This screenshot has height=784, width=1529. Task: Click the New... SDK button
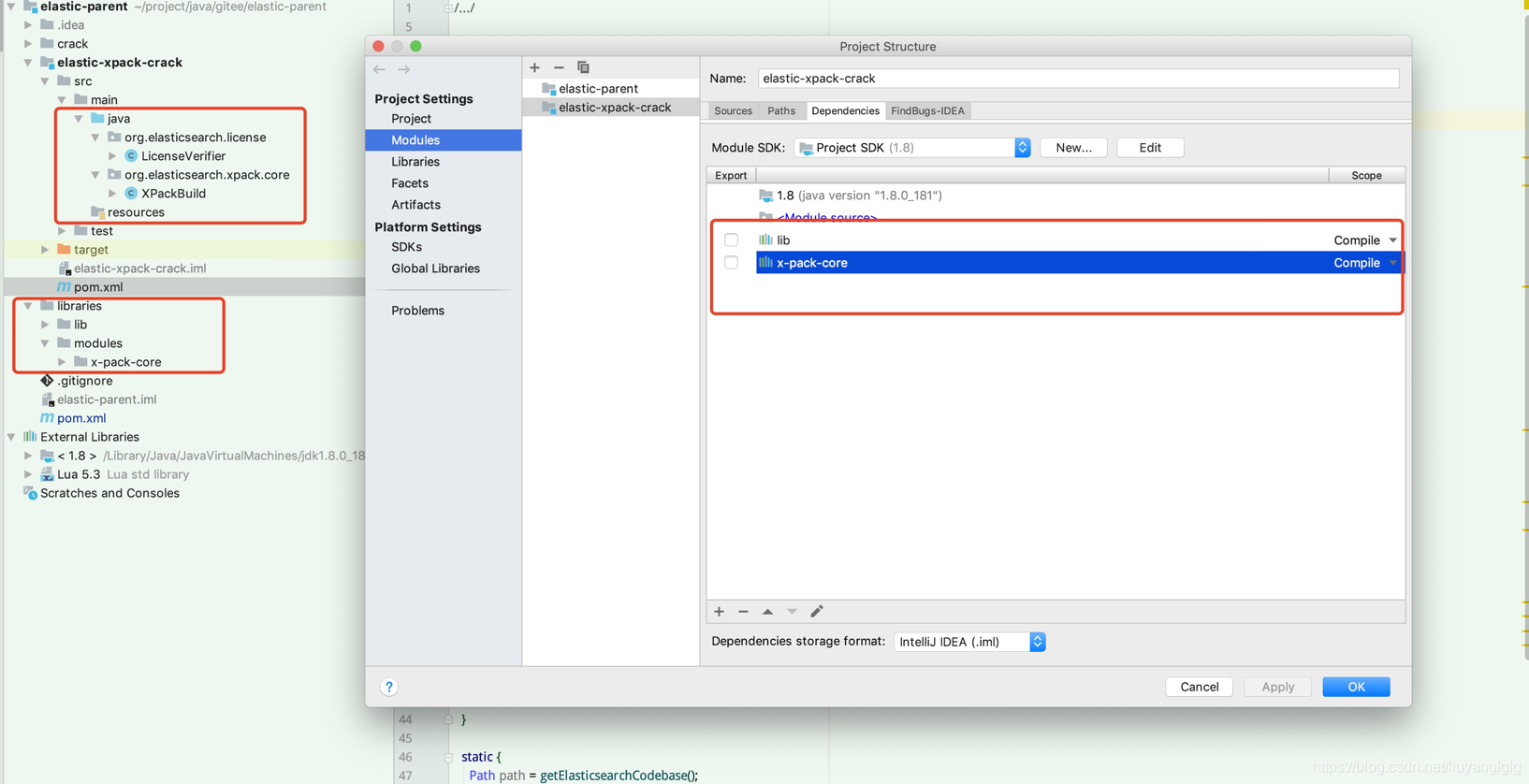[1073, 148]
